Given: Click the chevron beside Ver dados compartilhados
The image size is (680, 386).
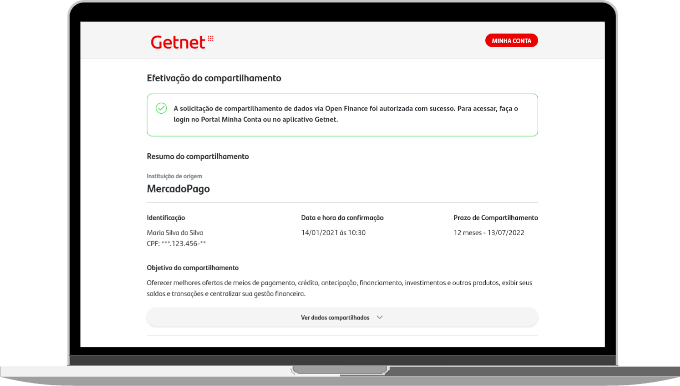Looking at the screenshot, I should click(x=379, y=317).
